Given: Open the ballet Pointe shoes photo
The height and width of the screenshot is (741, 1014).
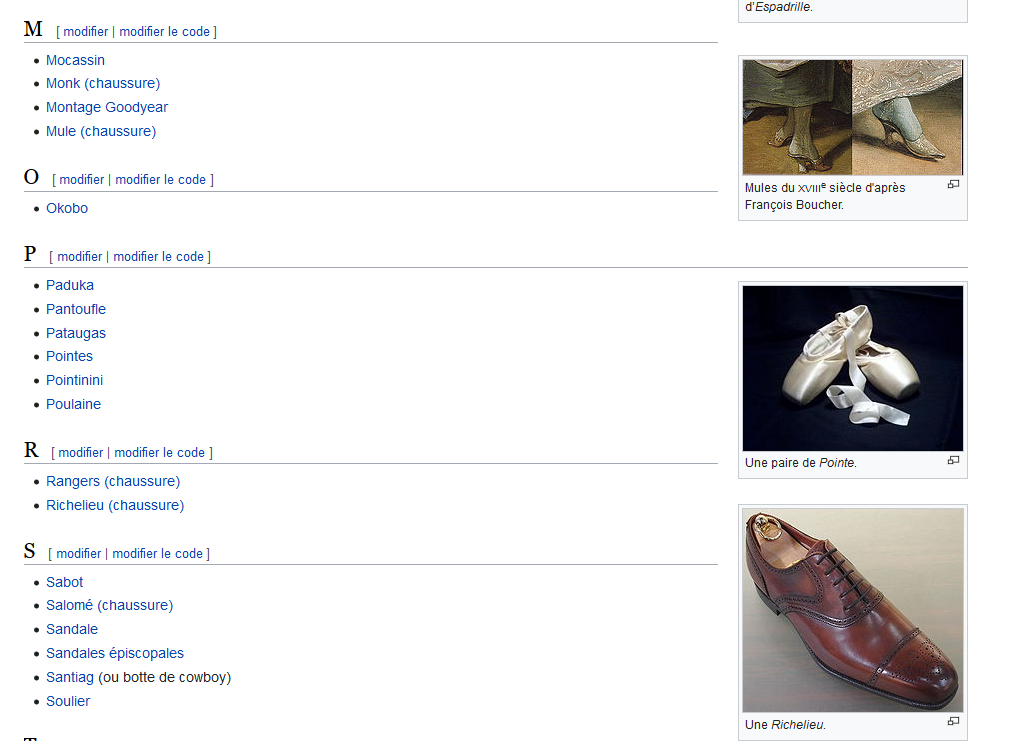Looking at the screenshot, I should click(x=852, y=368).
